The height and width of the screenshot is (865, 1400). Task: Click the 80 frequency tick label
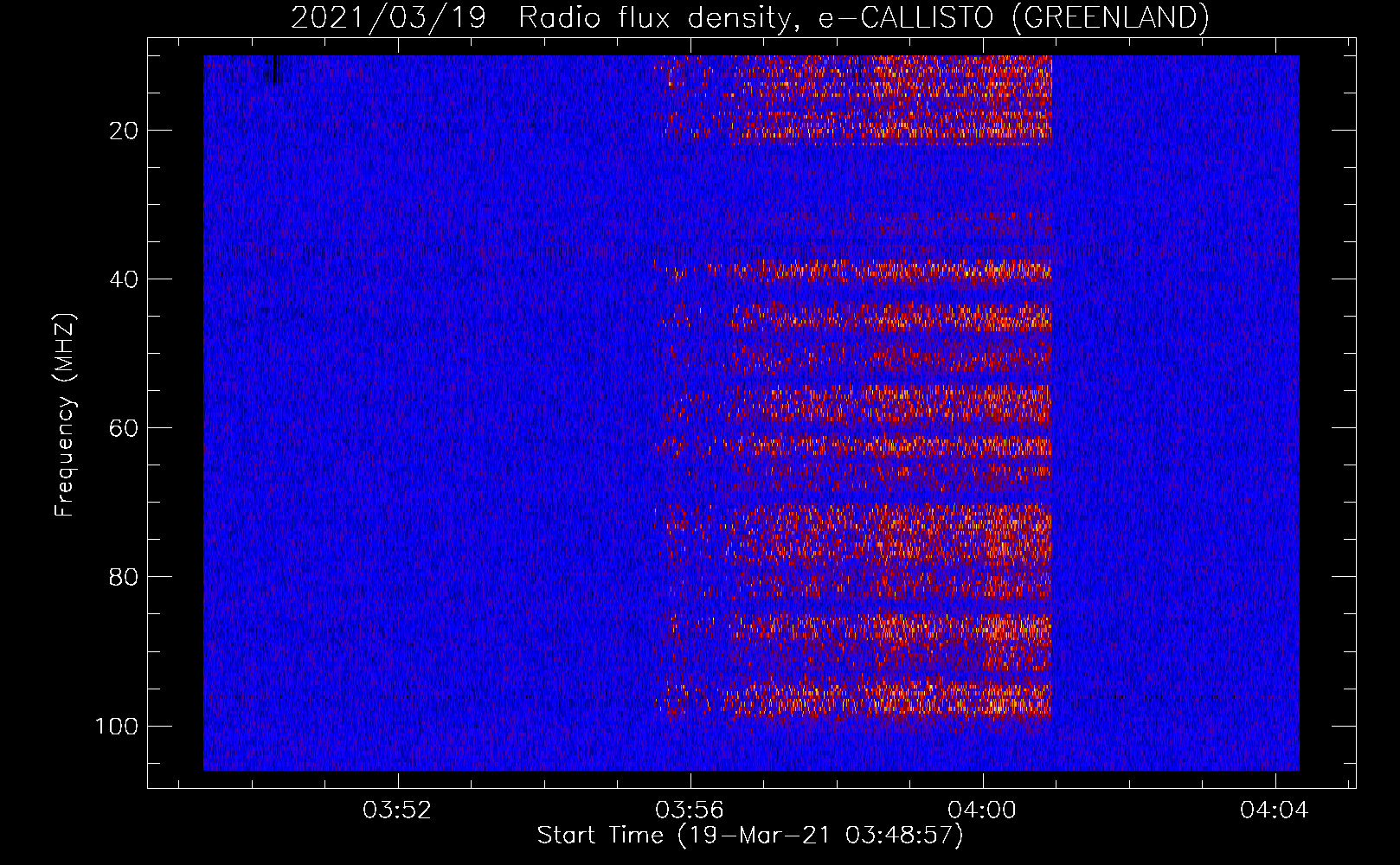pos(124,577)
